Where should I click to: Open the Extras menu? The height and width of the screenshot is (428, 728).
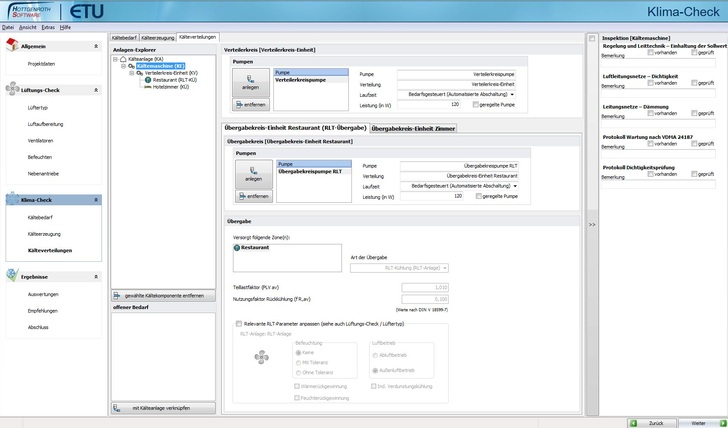pos(48,27)
